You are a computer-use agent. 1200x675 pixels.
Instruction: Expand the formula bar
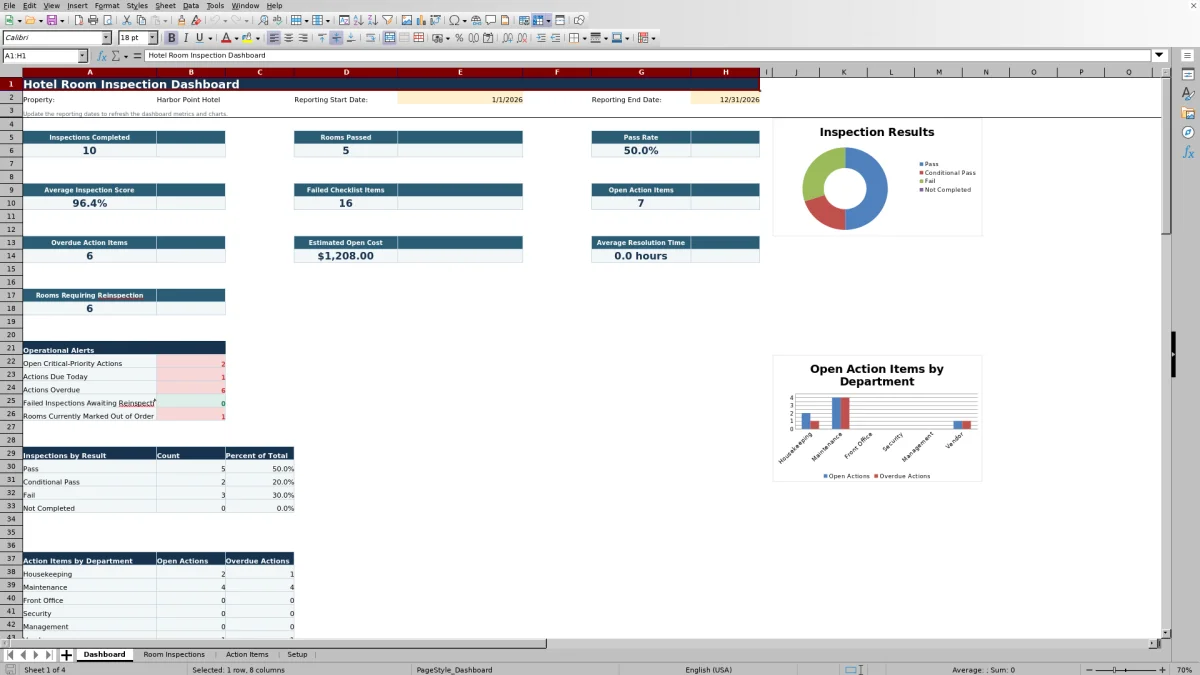point(1159,56)
